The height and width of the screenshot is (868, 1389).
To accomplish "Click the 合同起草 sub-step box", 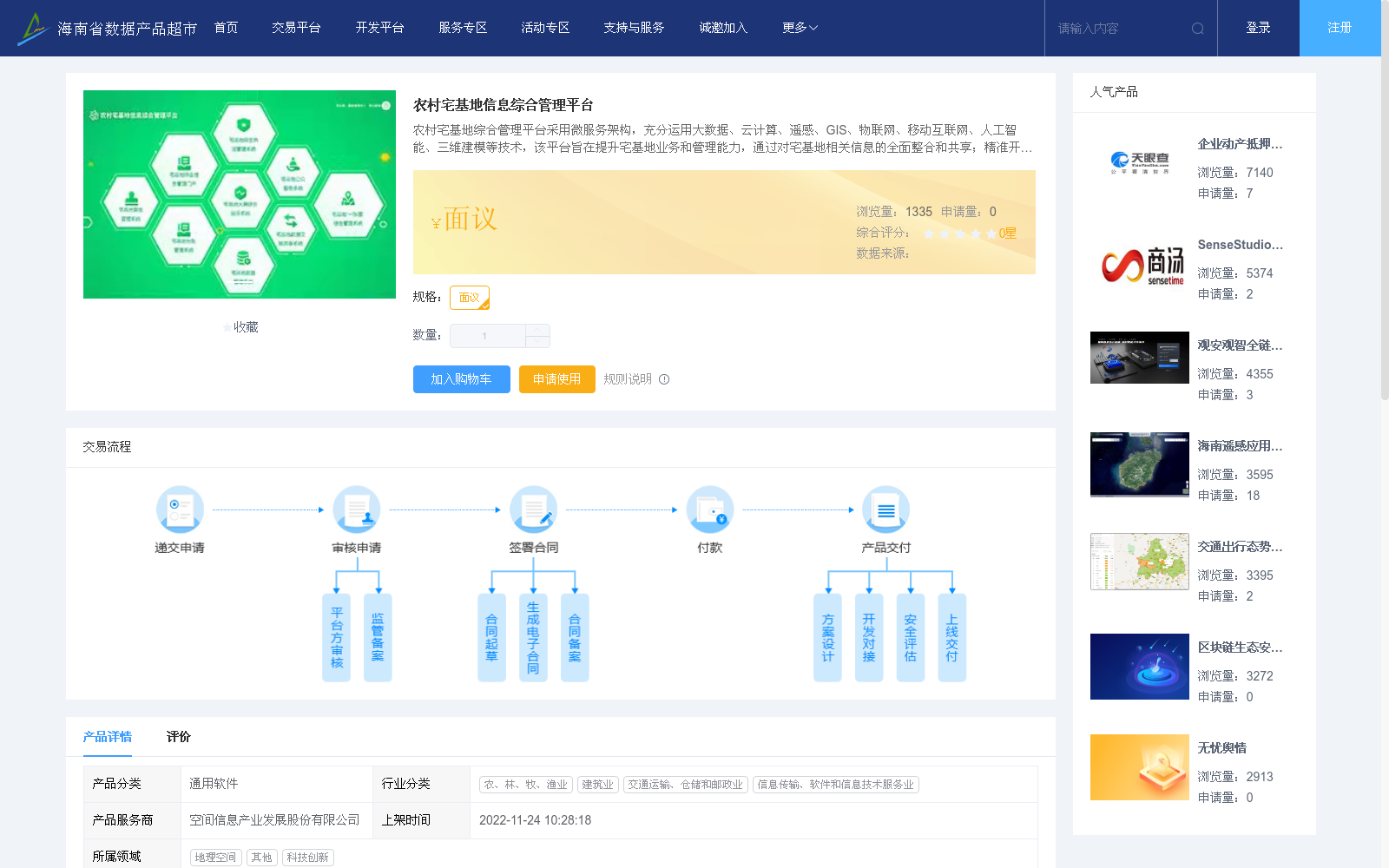I will [x=491, y=638].
